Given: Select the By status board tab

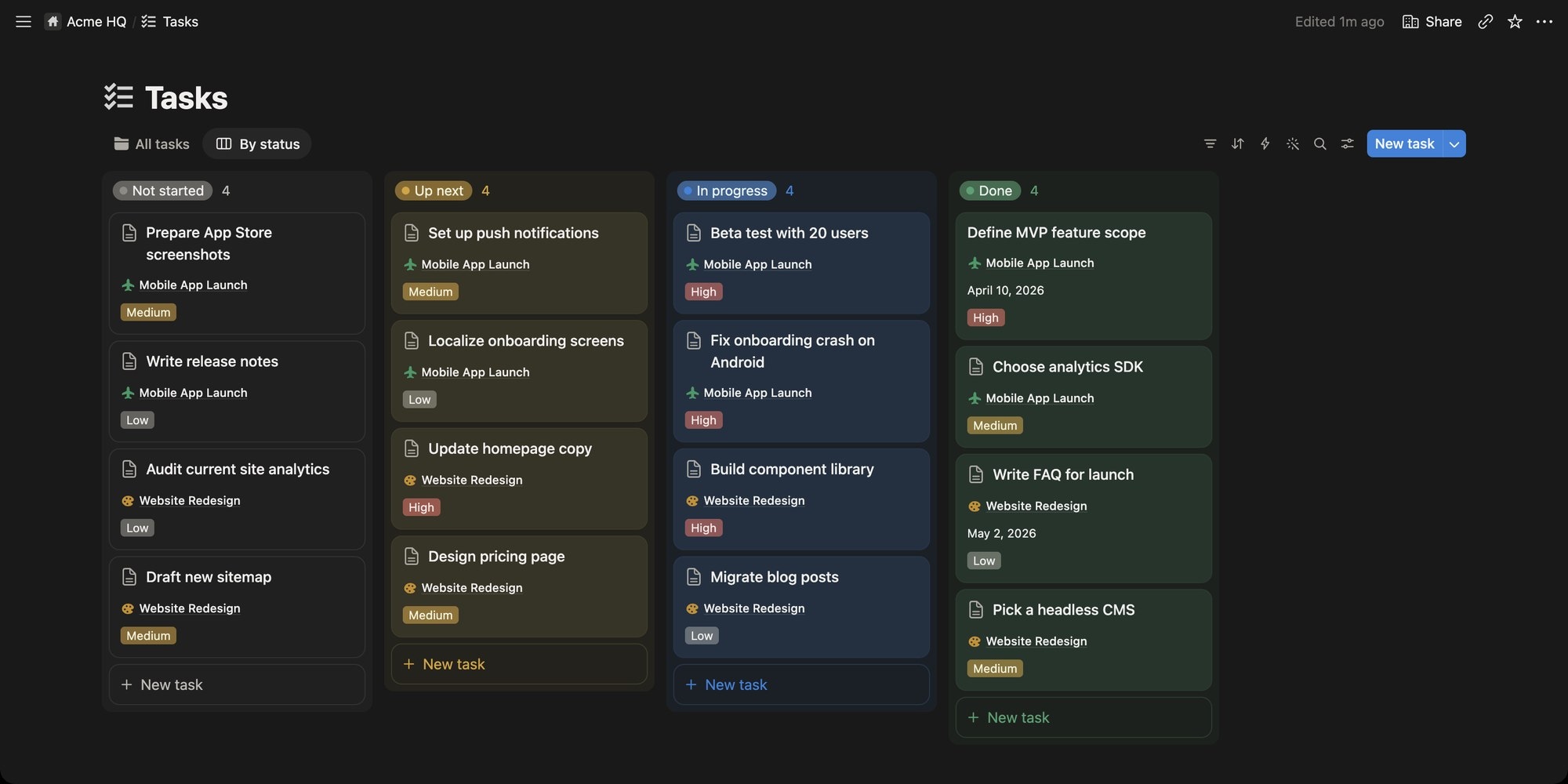Looking at the screenshot, I should coord(257,143).
